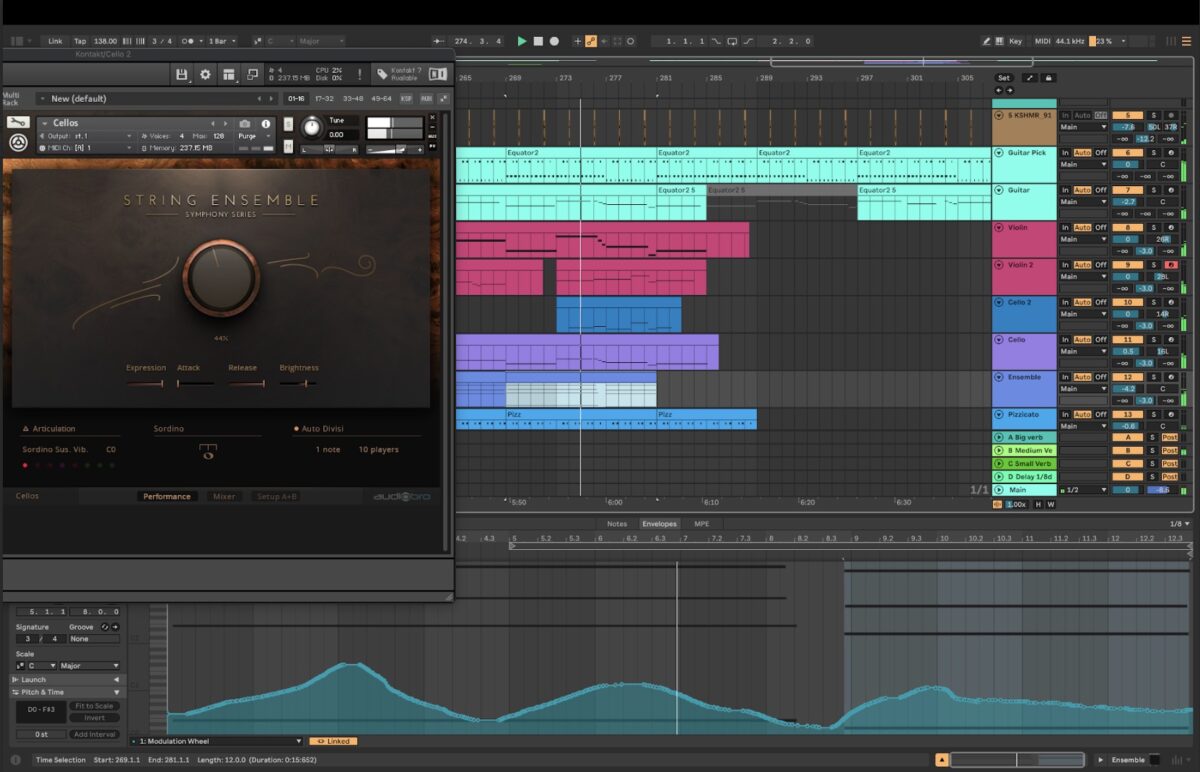Toggle Post on A Big verb return
1200x772 pixels.
pyautogui.click(x=1169, y=438)
